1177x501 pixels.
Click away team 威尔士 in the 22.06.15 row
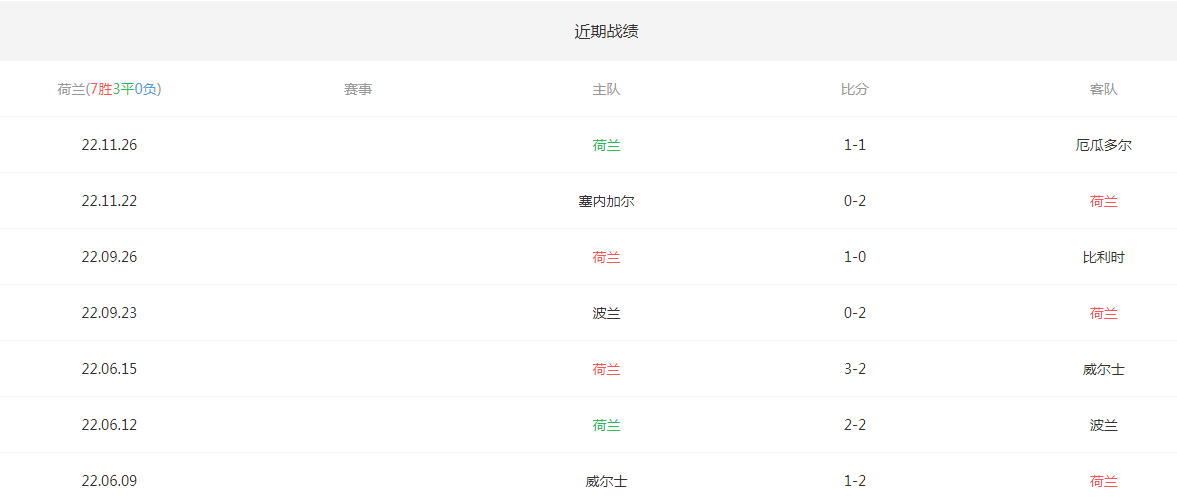[1103, 369]
